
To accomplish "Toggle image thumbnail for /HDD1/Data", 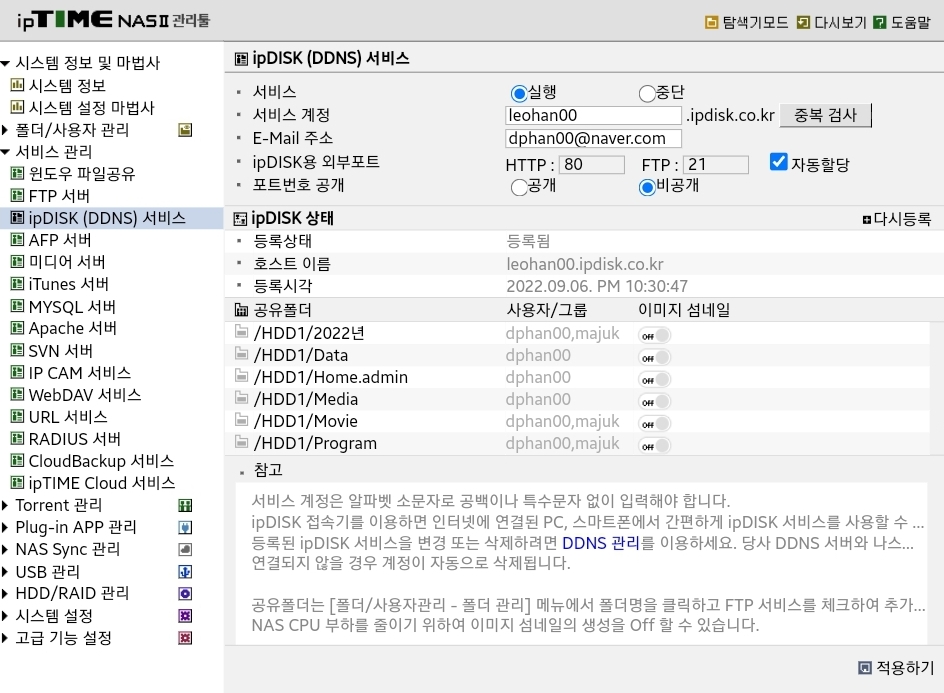I will pyautogui.click(x=654, y=358).
